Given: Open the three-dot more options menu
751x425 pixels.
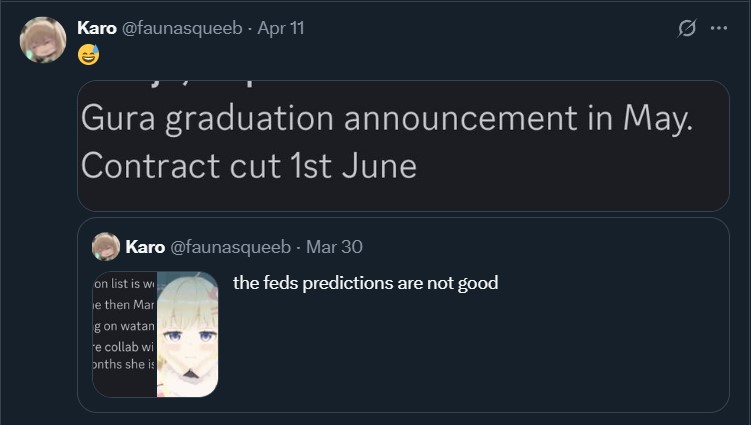Looking at the screenshot, I should (719, 28).
